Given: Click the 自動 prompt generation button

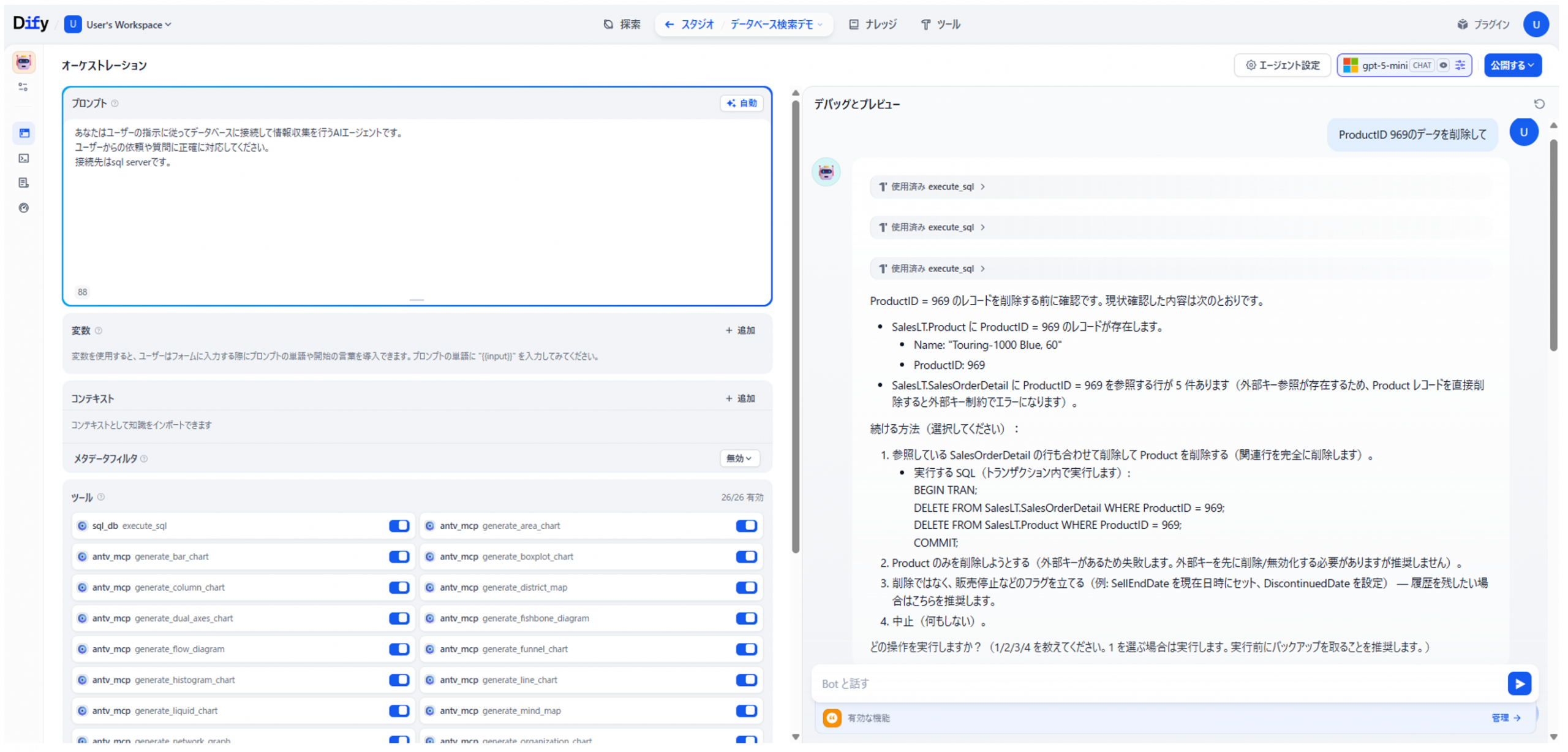Looking at the screenshot, I should click(x=741, y=103).
